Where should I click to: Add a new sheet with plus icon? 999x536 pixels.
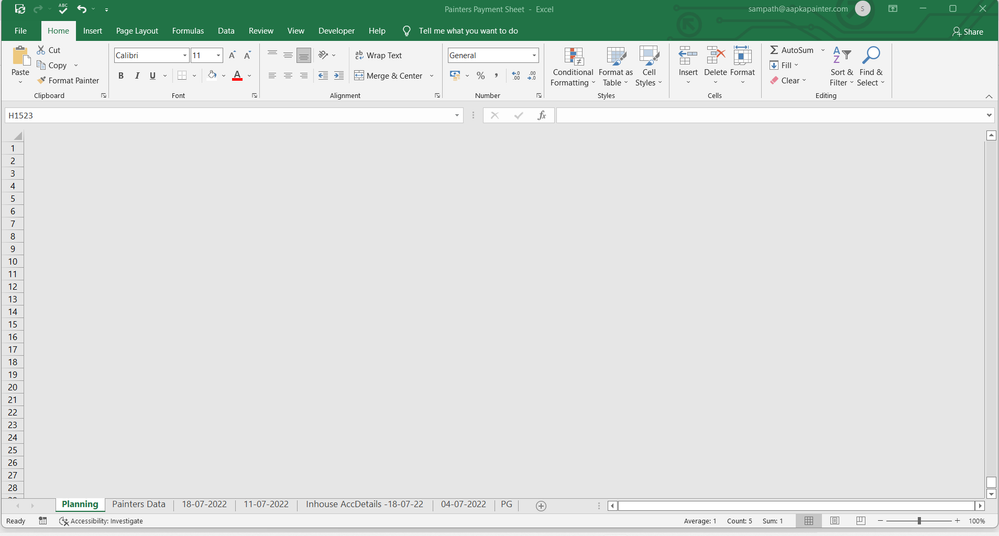(x=541, y=505)
